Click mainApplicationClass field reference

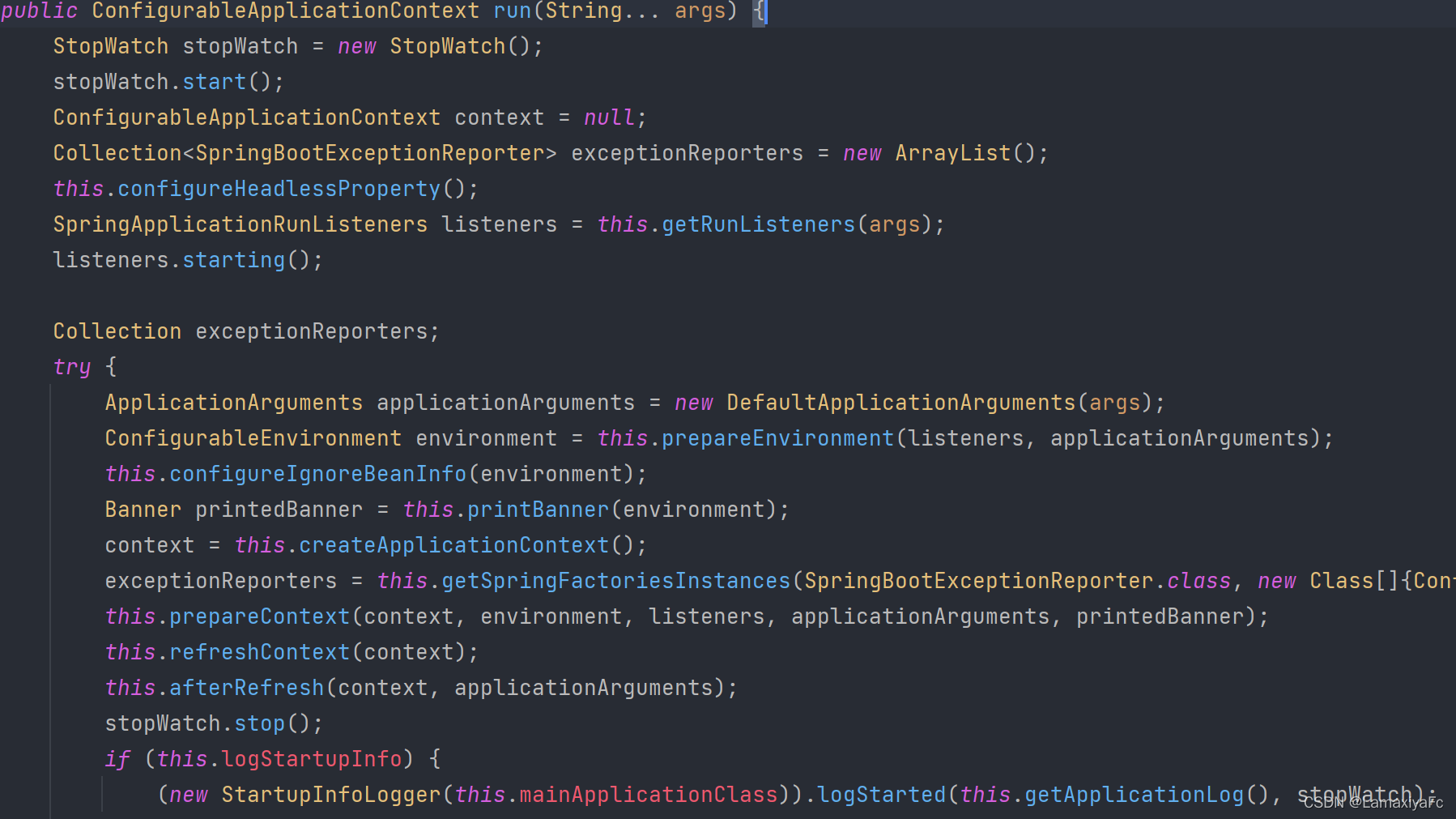pyautogui.click(x=648, y=795)
